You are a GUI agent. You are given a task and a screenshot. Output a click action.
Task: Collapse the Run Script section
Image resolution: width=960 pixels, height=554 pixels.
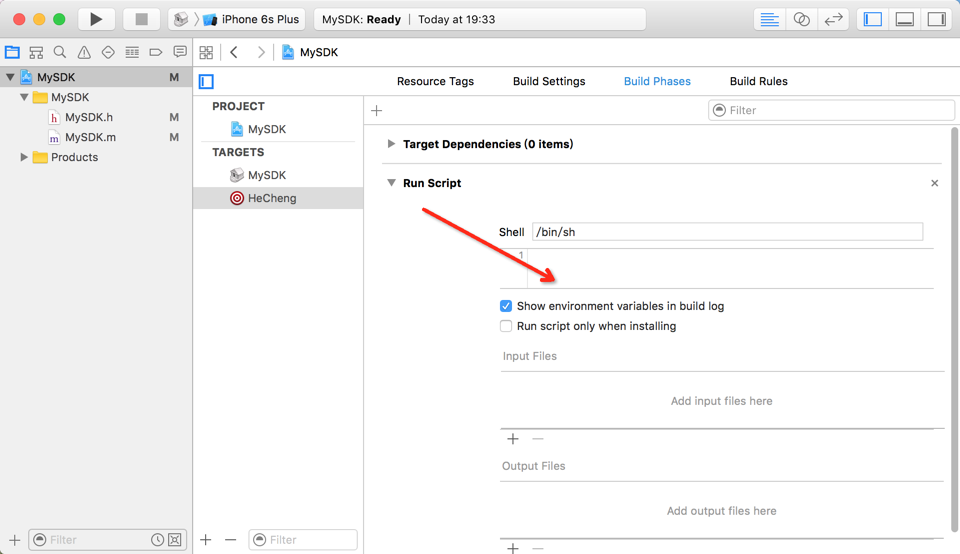pyautogui.click(x=391, y=182)
